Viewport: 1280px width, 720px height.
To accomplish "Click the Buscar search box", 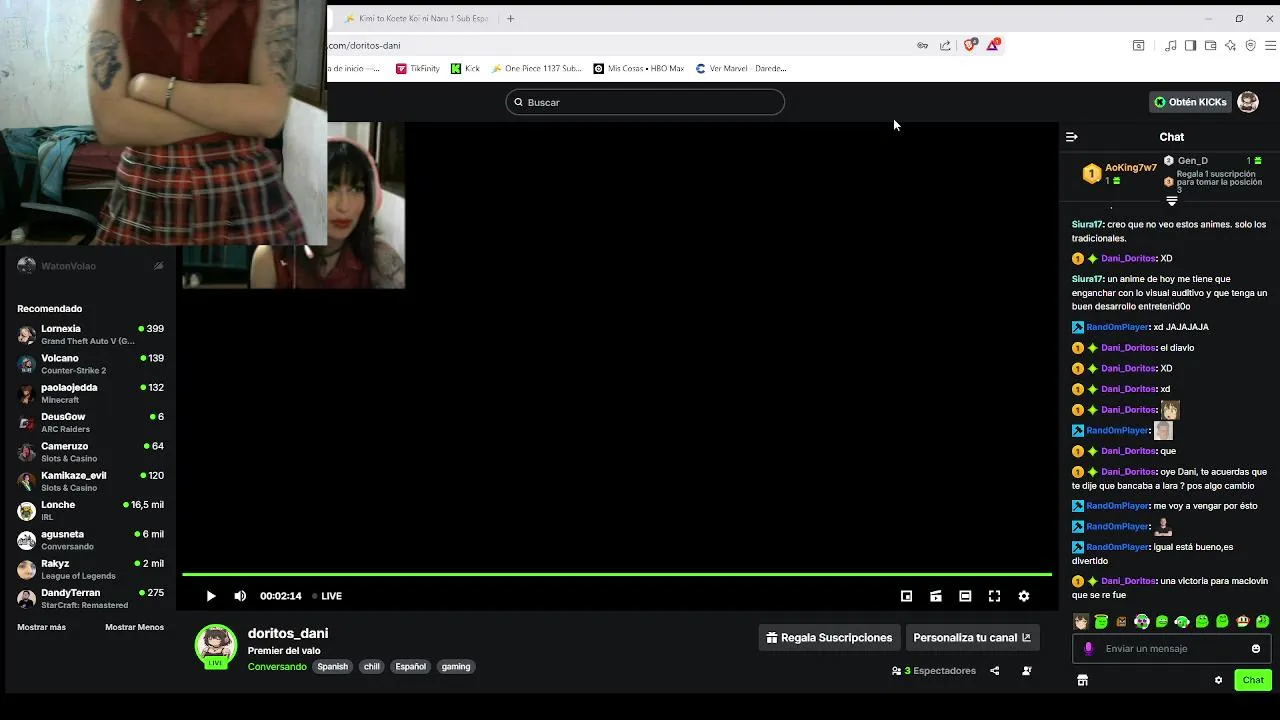I will click(x=645, y=102).
